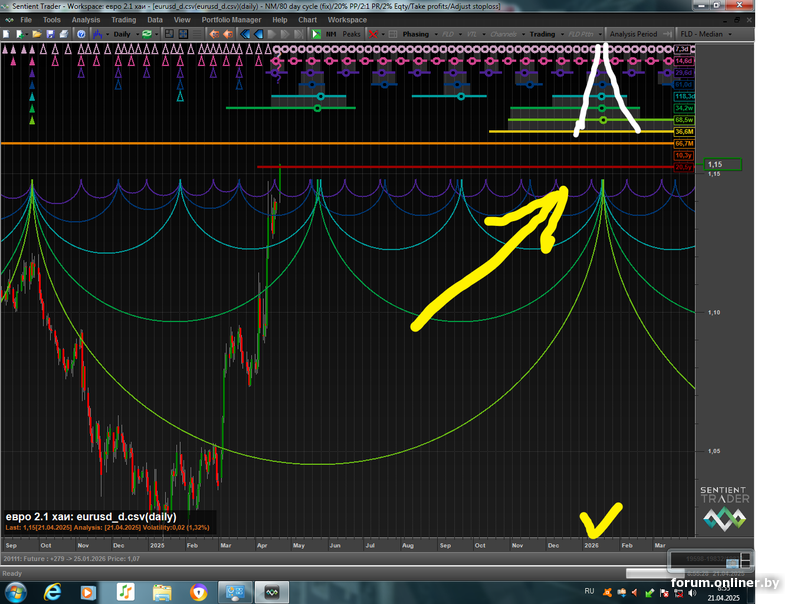Click the green play analysis icon
The height and width of the screenshot is (604, 800).
click(316, 34)
